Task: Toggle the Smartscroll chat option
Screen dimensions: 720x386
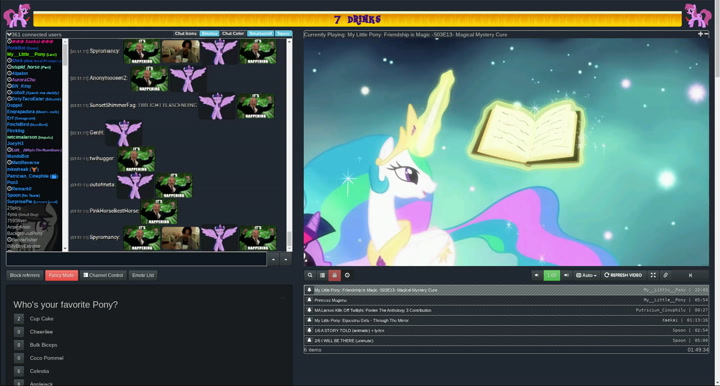Action: tap(260, 34)
